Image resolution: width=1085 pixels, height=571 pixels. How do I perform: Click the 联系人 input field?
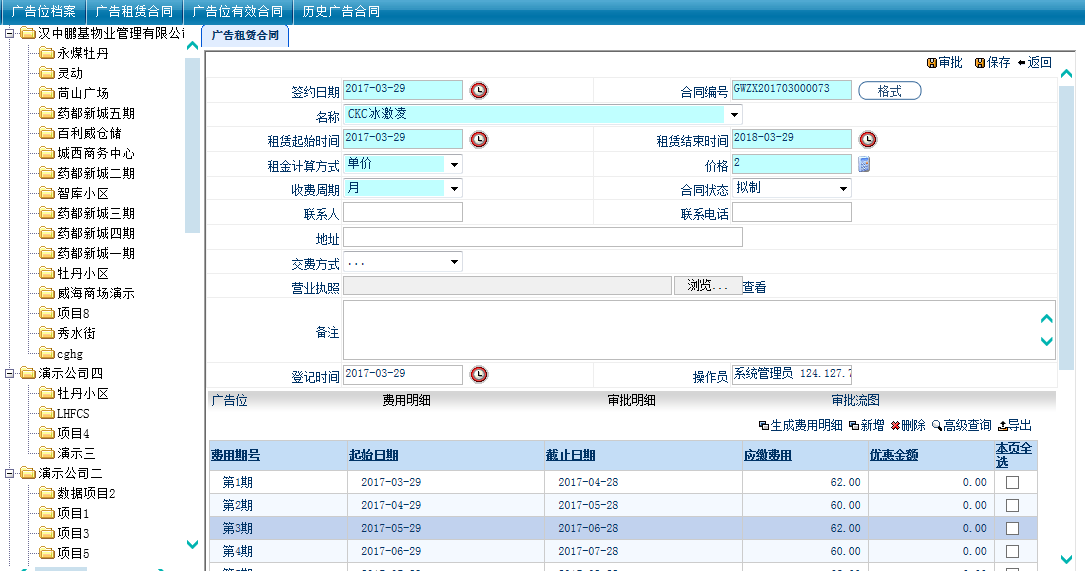pyautogui.click(x=403, y=212)
